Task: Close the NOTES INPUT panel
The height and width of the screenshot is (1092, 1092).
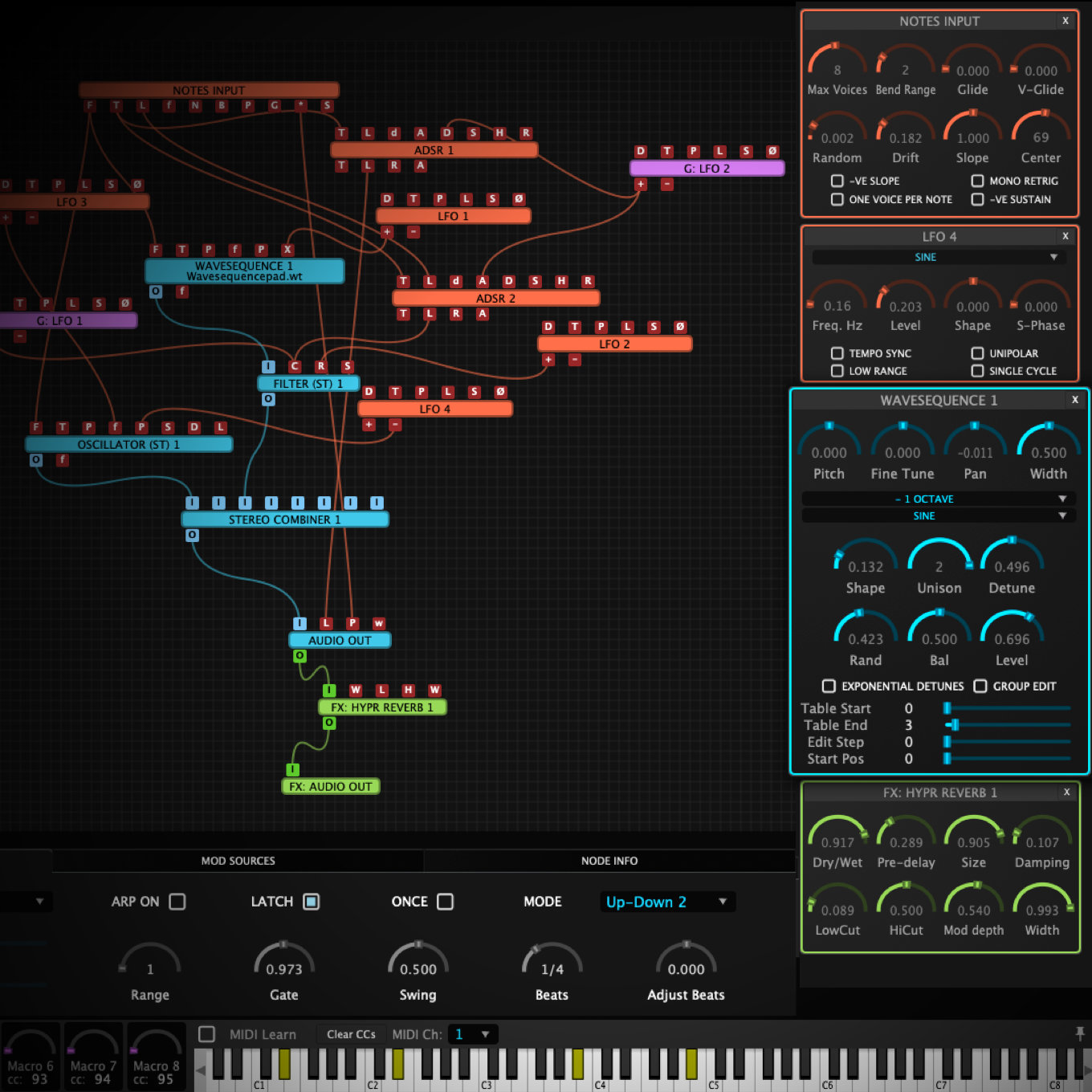Action: click(x=1066, y=21)
